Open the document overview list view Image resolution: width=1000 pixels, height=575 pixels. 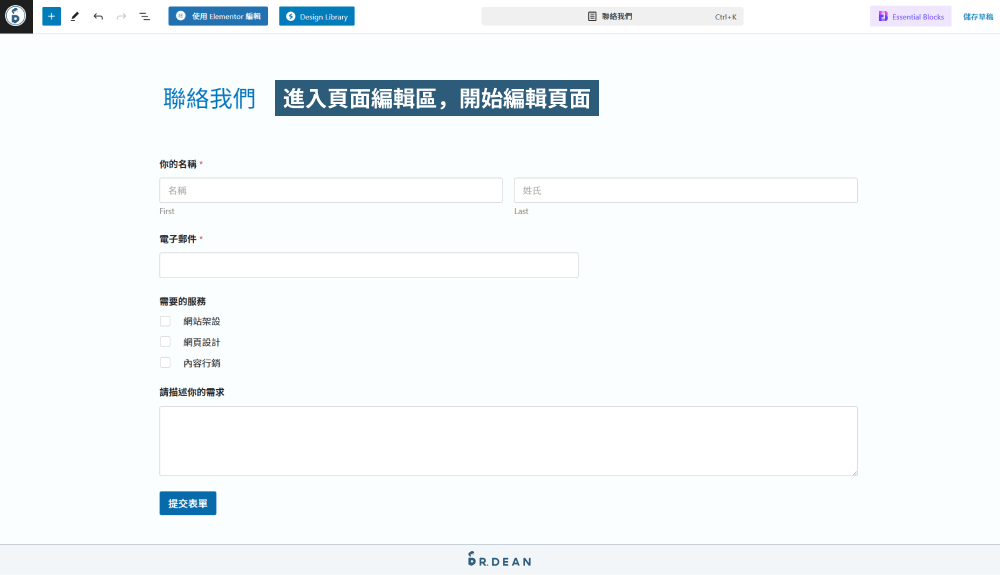coord(145,17)
